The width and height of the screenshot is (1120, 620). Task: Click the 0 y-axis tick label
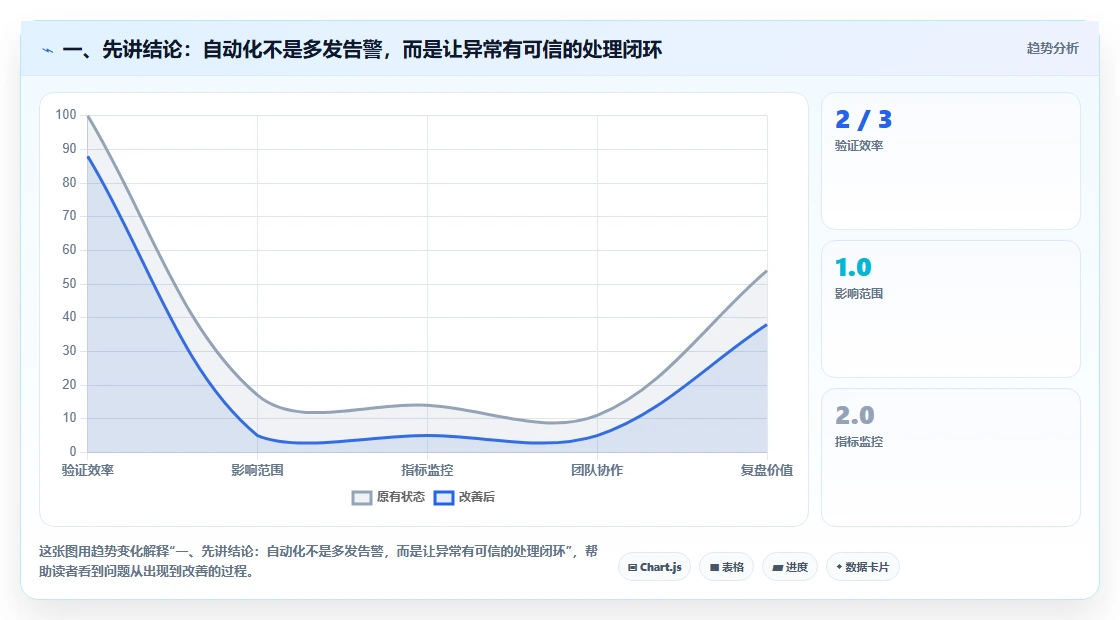73,451
